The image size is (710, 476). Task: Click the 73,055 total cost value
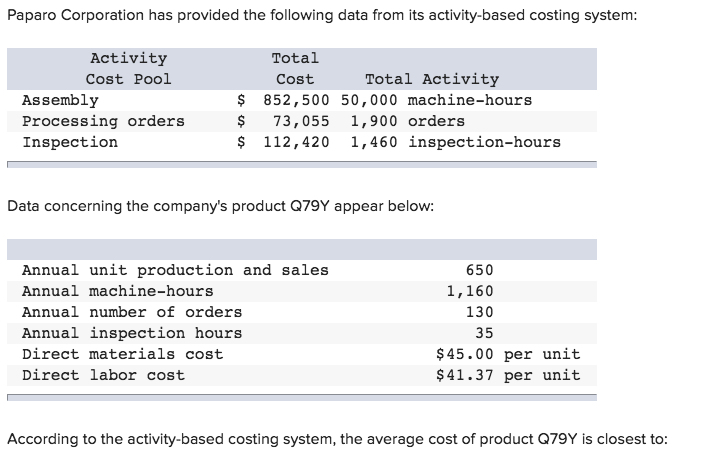301,121
